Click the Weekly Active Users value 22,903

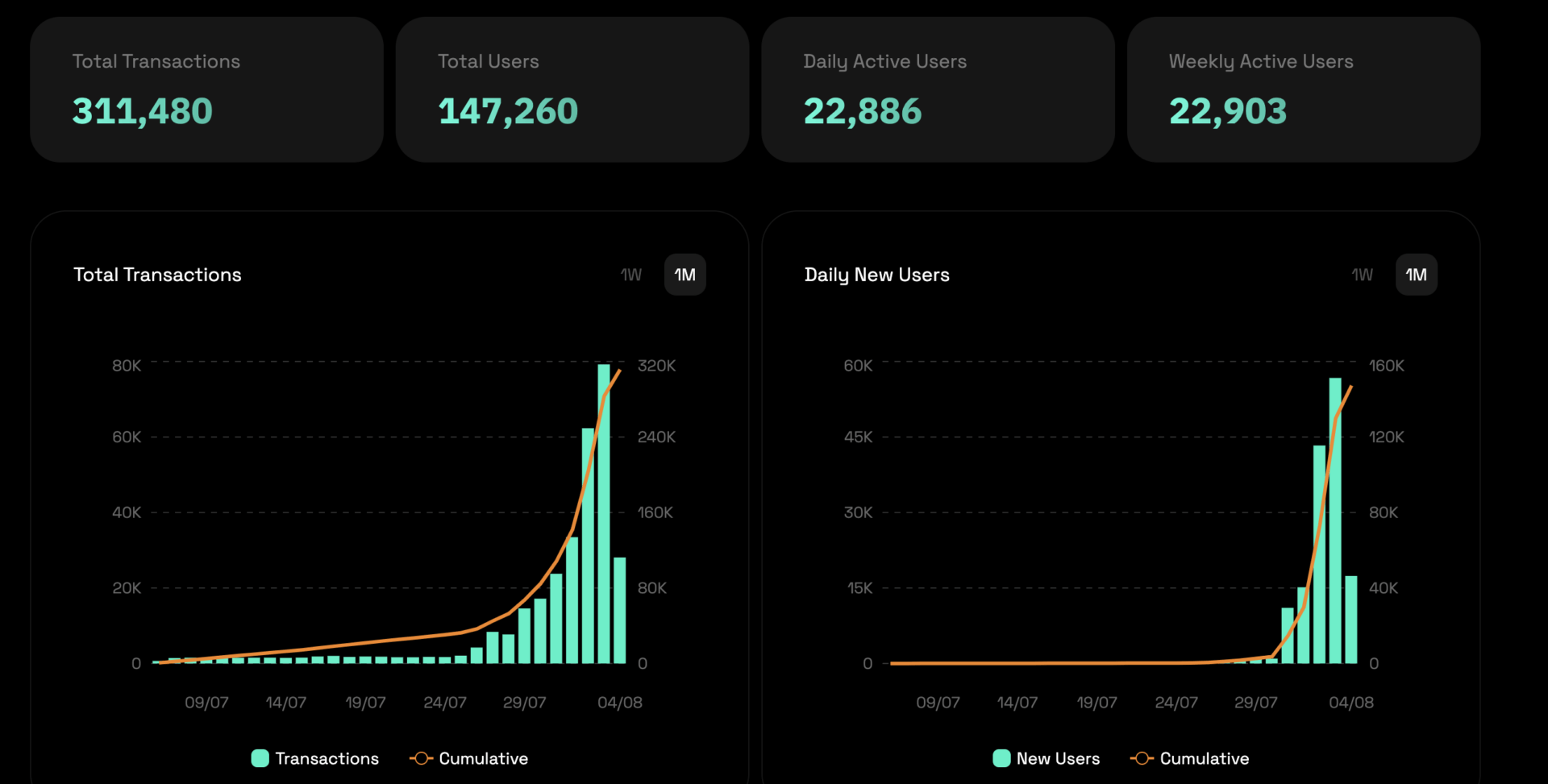[1227, 111]
